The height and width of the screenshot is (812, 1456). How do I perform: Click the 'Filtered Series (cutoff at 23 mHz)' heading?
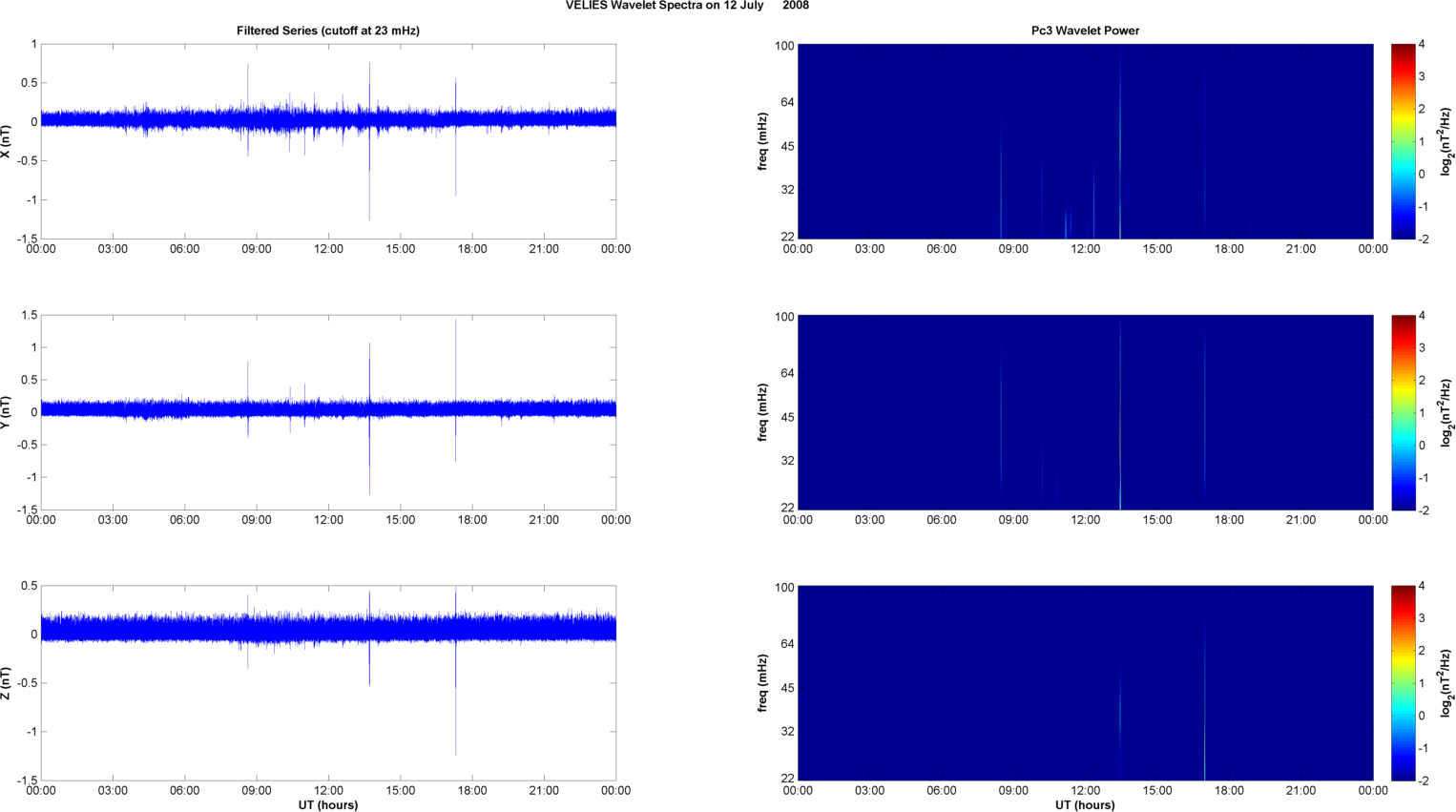pyautogui.click(x=328, y=31)
